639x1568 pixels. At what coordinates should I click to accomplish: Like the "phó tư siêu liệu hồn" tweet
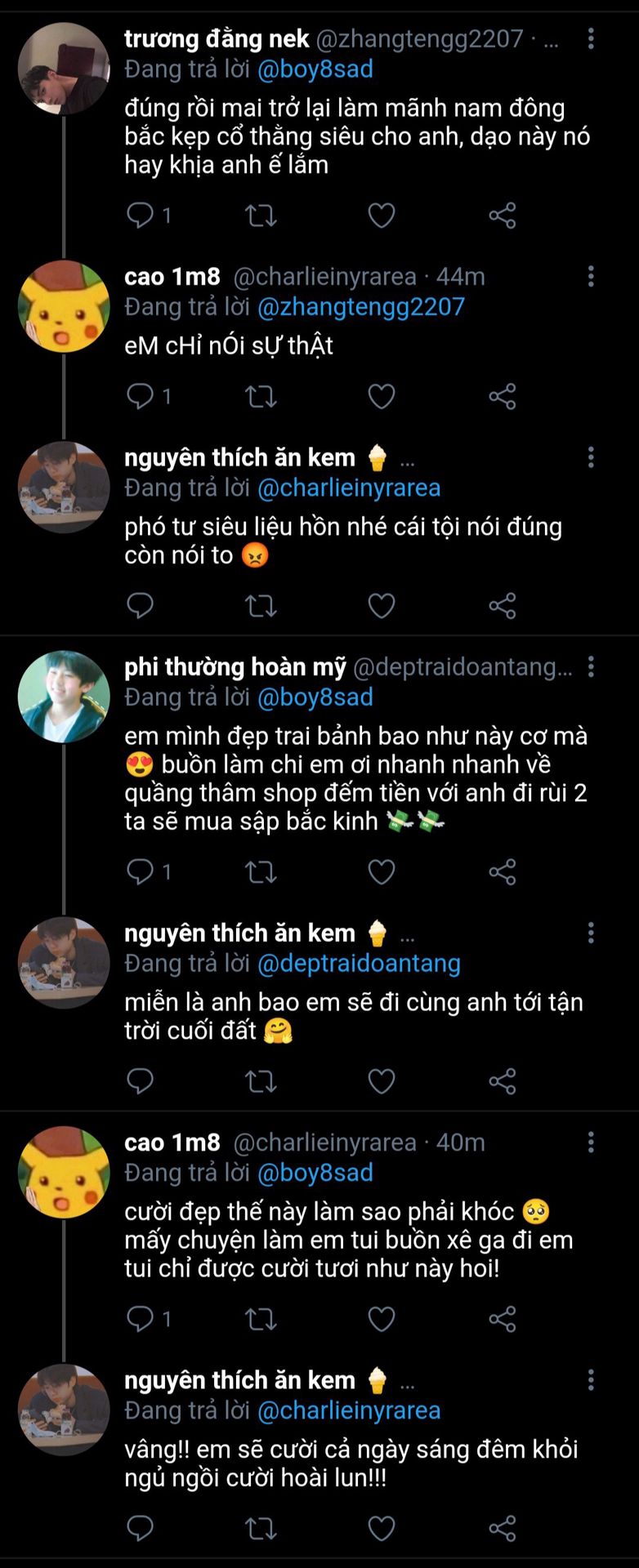[382, 606]
